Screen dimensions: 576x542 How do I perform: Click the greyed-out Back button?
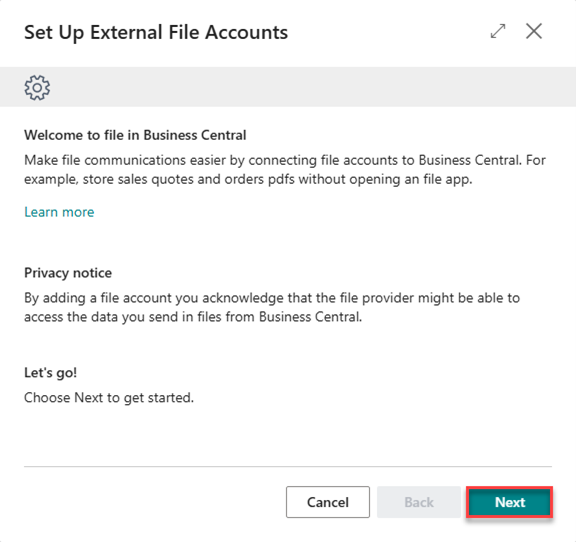pos(419,502)
